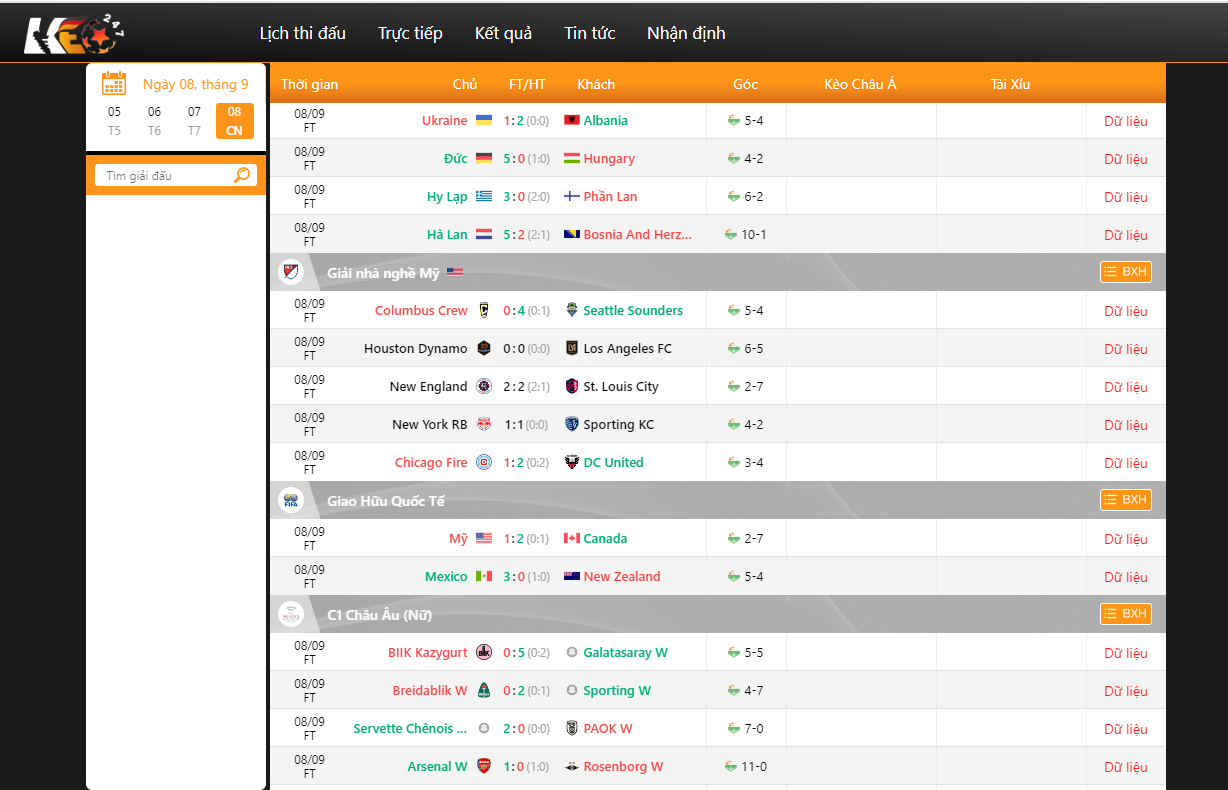Open Dữ liệu for Ukraine vs Albania
1228x790 pixels.
(x=1126, y=121)
